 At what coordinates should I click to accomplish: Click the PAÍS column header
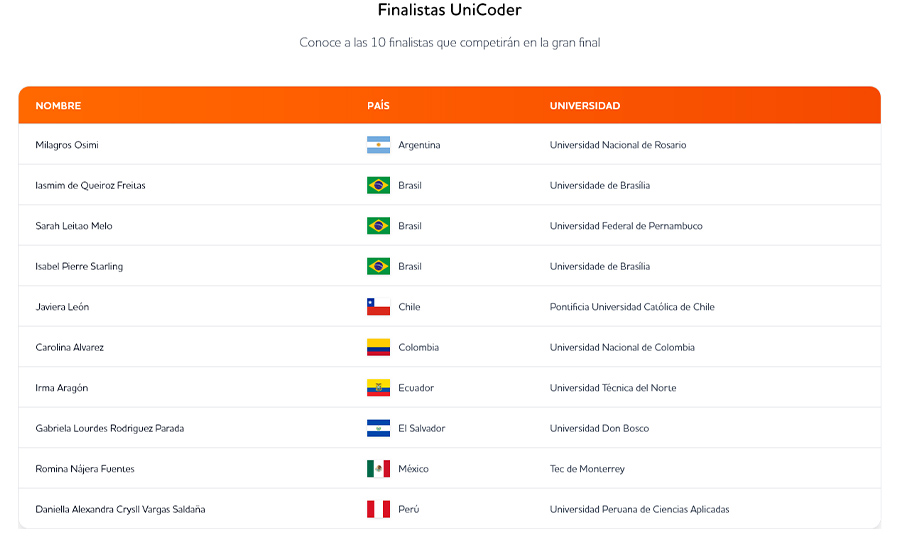pos(378,106)
